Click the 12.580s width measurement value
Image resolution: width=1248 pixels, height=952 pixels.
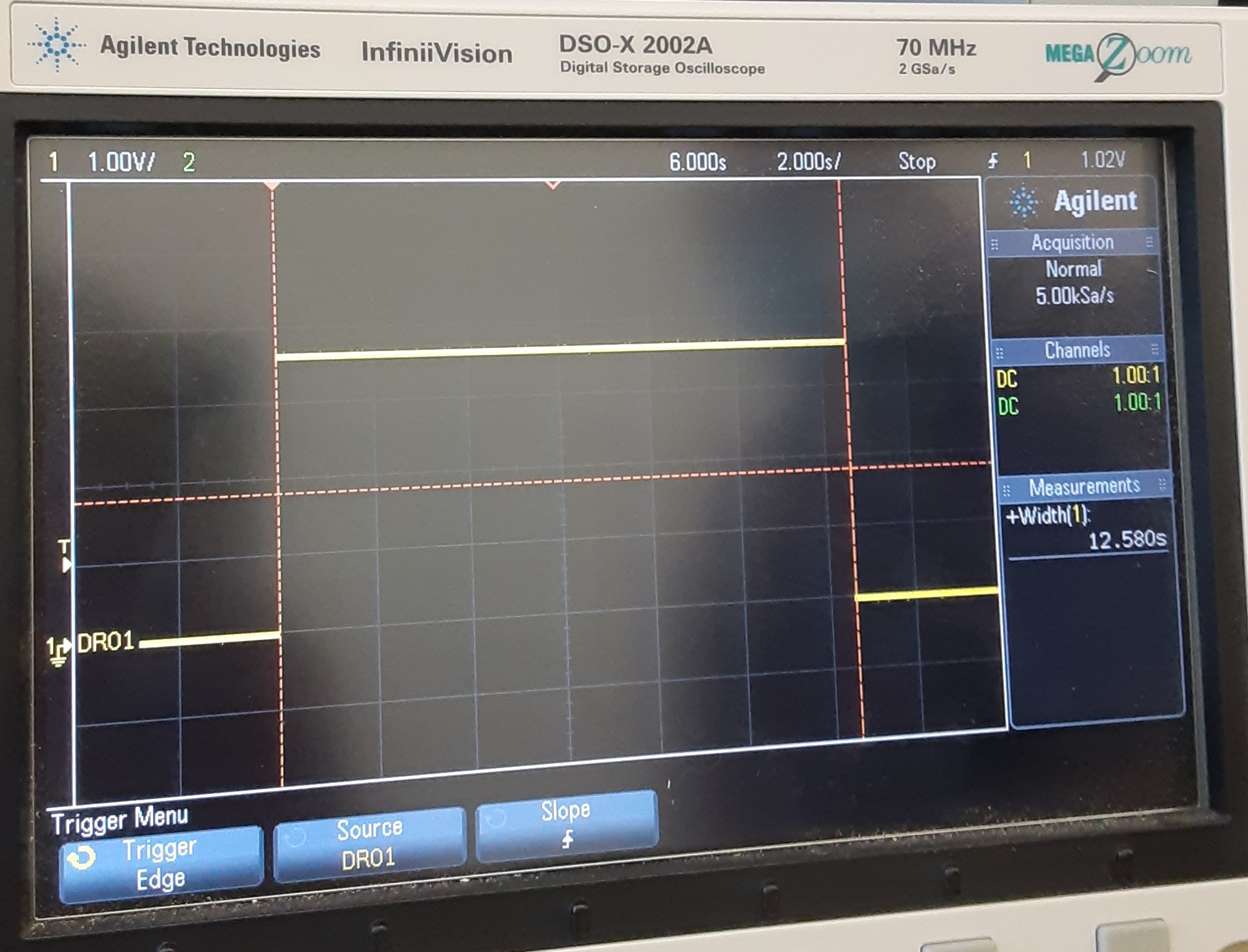point(1126,540)
